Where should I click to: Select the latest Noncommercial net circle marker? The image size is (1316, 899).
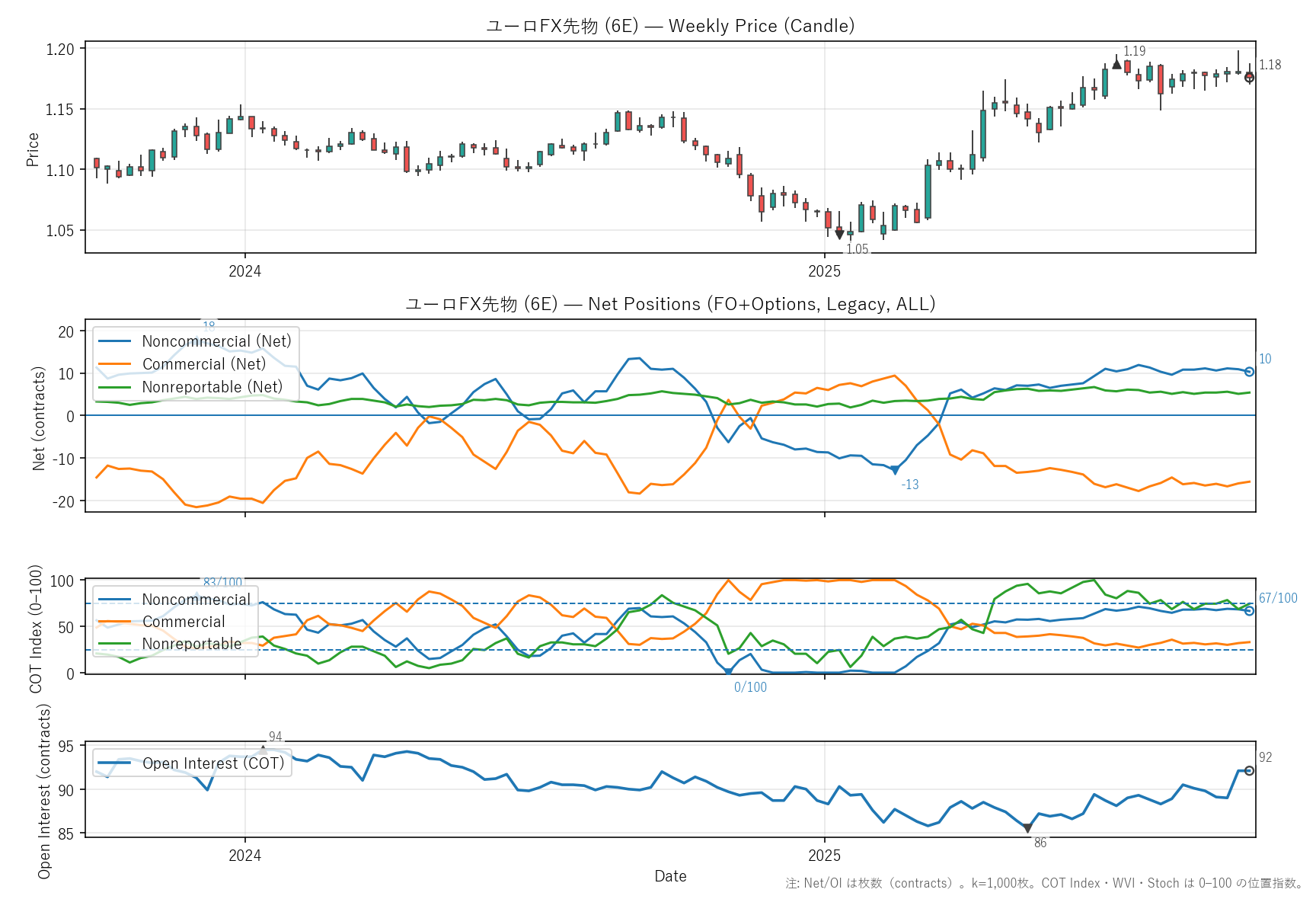(x=1249, y=372)
